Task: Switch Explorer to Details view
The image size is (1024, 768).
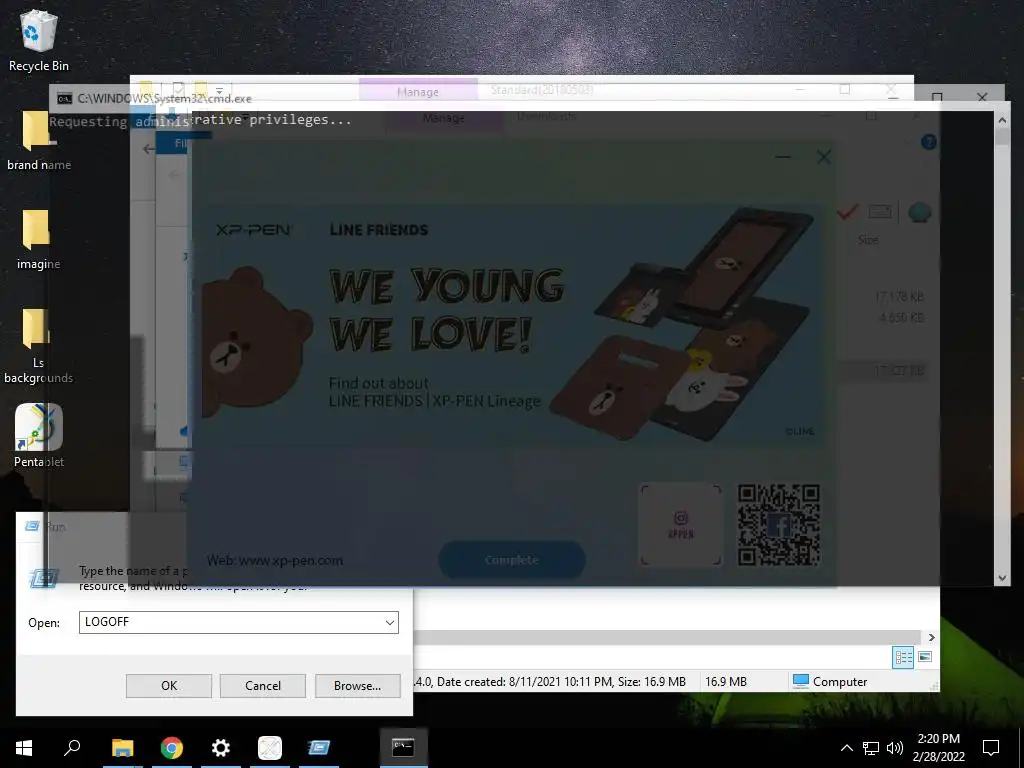Action: pos(903,657)
